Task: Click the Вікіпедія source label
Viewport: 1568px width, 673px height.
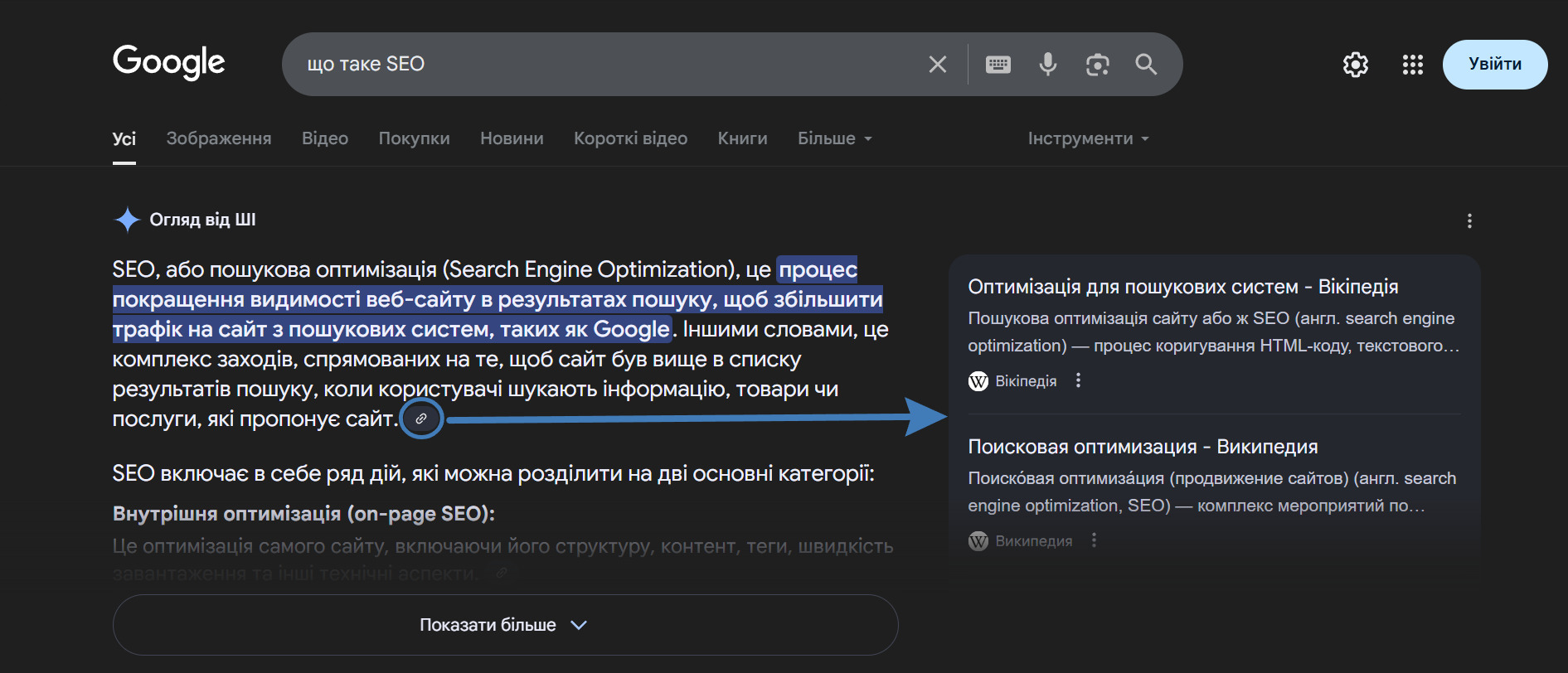Action: point(1026,381)
